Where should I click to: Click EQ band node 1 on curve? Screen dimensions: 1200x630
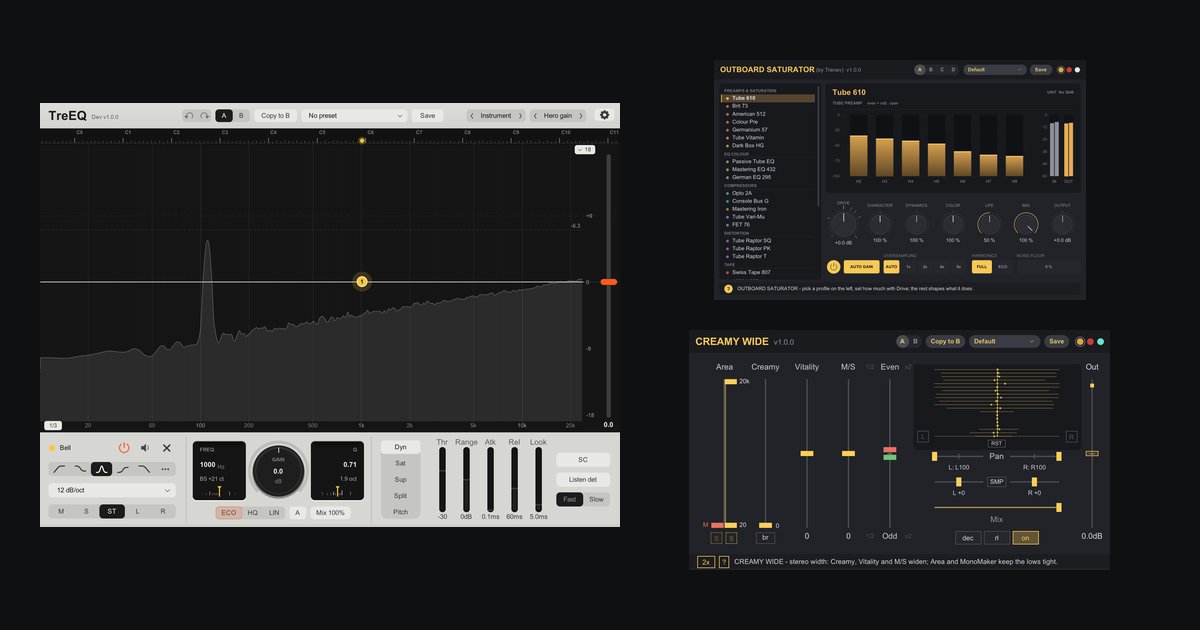362,282
